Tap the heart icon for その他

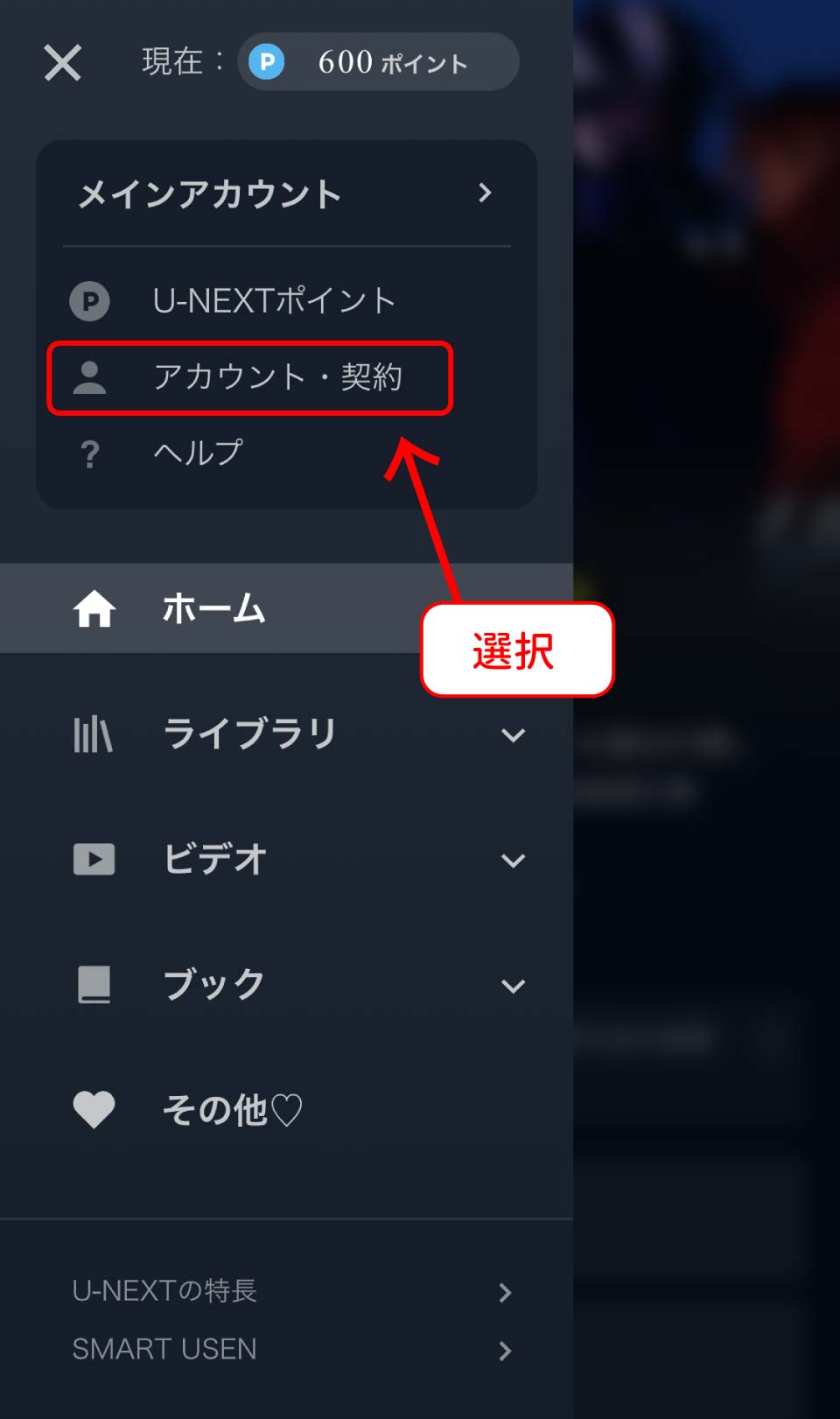(x=94, y=1110)
